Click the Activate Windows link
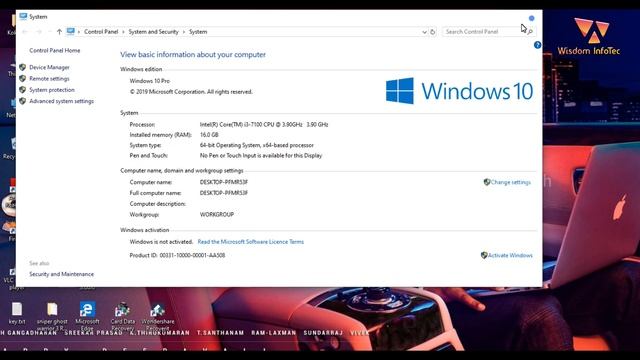Screen dimensions: 640x360 click(x=510, y=255)
